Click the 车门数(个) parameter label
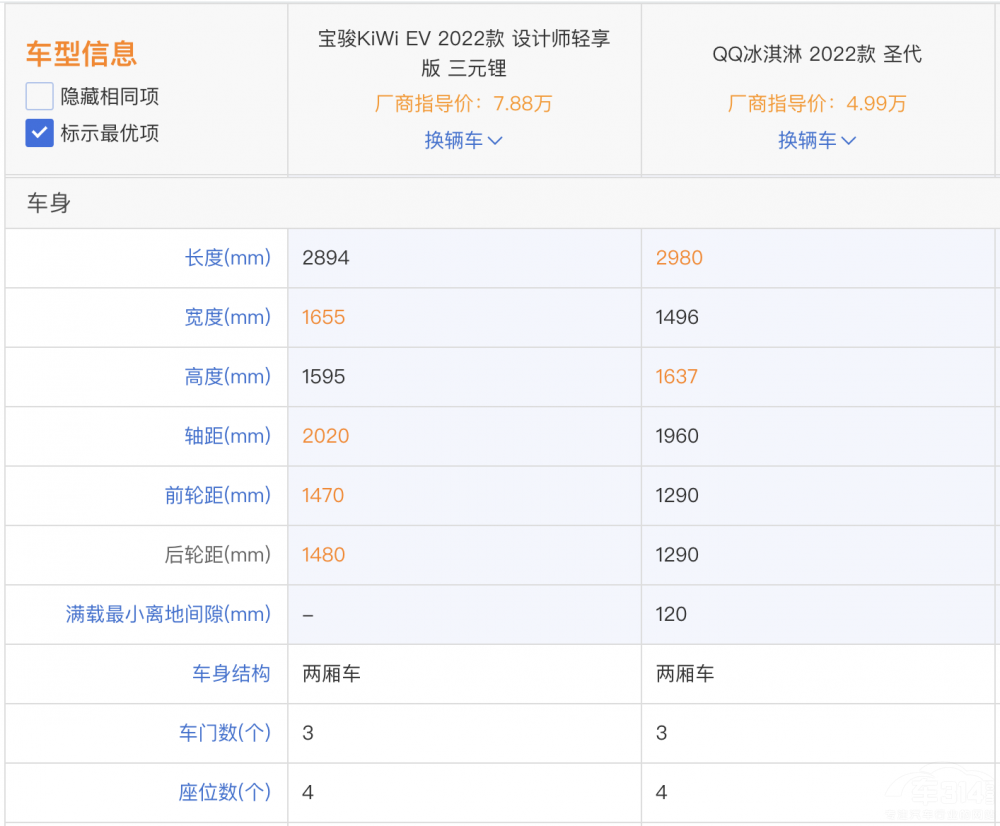The image size is (1000, 826). click(225, 733)
